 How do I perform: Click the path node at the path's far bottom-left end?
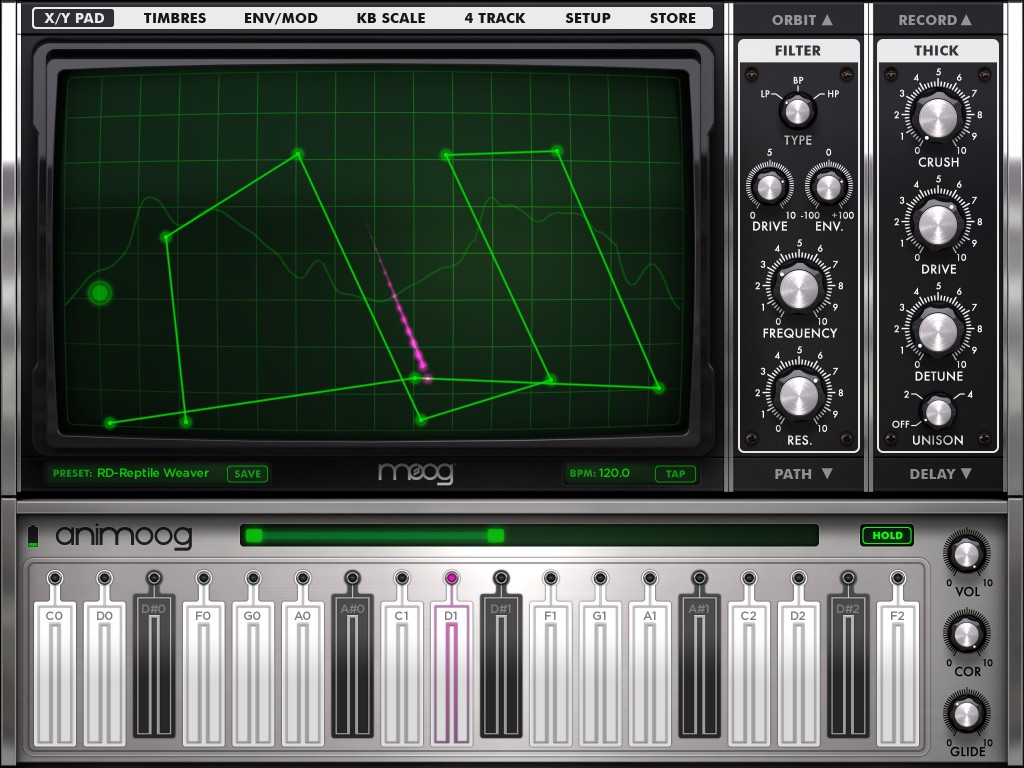tap(110, 423)
